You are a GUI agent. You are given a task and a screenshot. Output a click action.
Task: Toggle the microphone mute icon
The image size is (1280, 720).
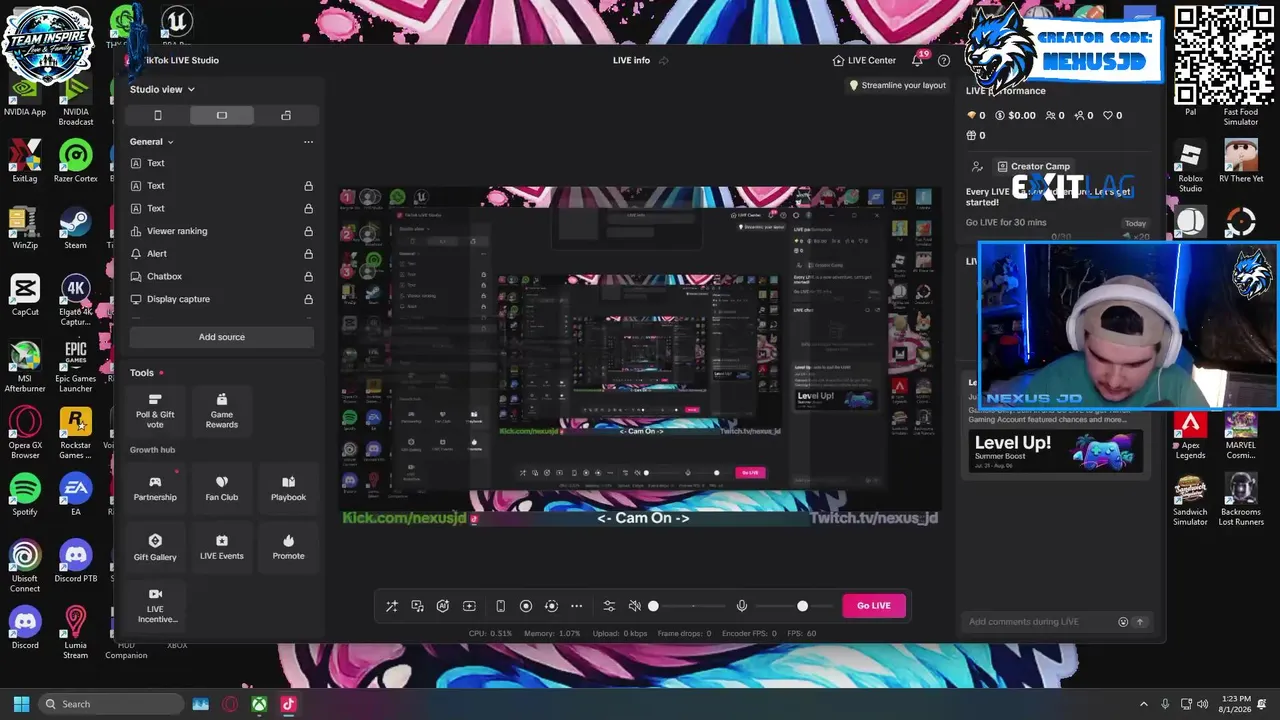pos(742,606)
